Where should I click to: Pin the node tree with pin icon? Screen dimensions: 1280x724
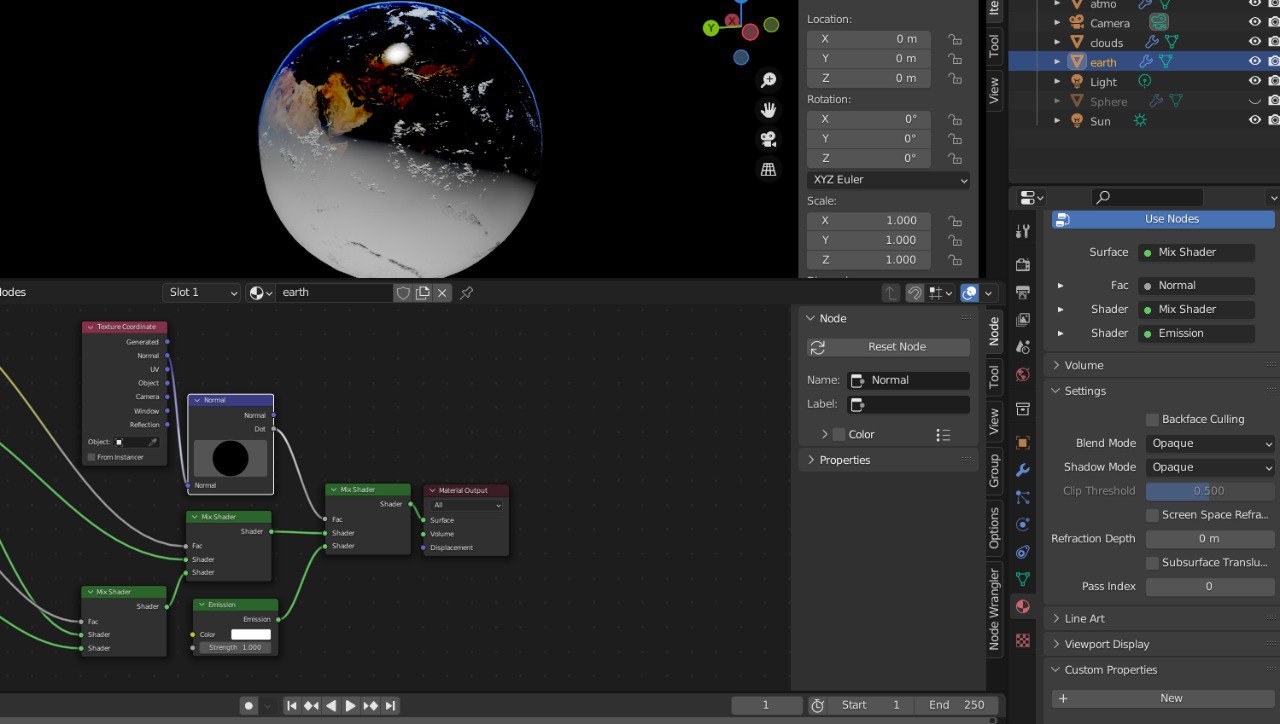(466, 292)
